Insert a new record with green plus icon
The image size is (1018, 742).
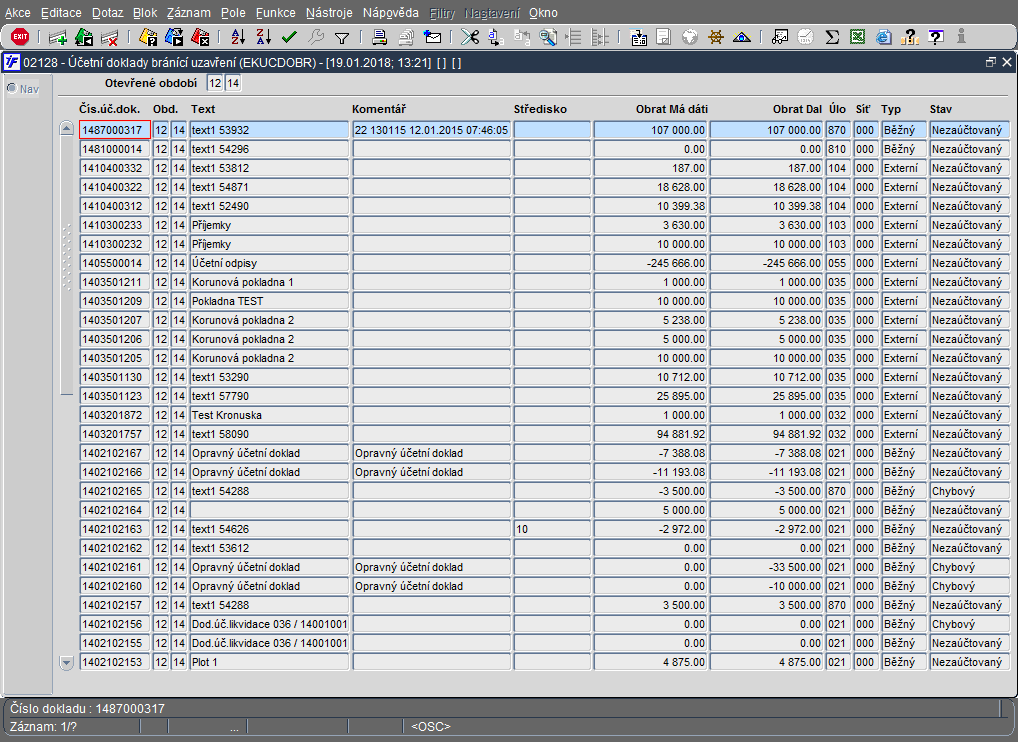point(58,38)
